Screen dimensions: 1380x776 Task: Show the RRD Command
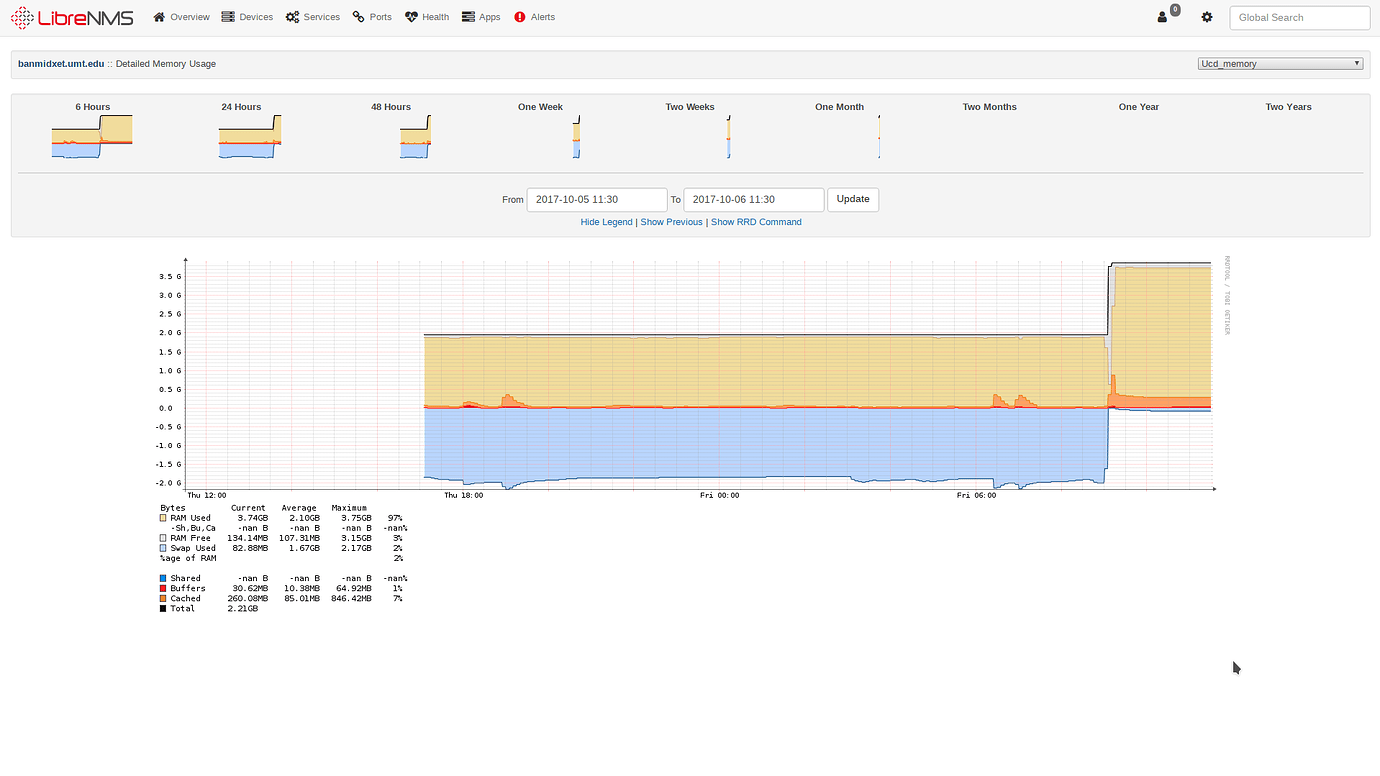click(x=756, y=221)
